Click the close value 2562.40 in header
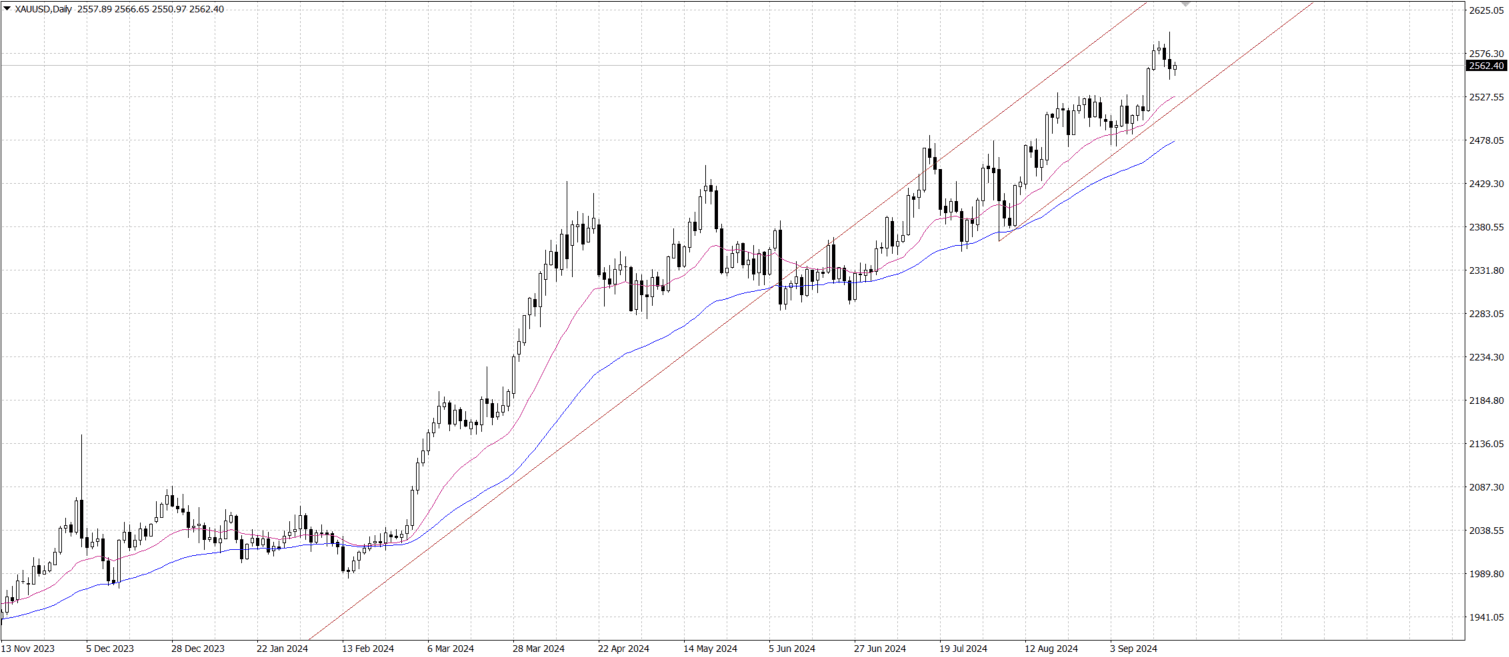 pyautogui.click(x=207, y=8)
